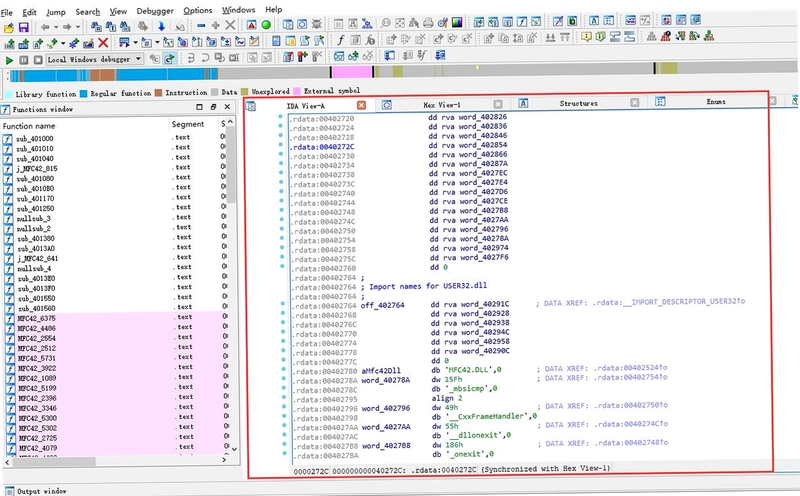The image size is (800, 496).
Task: Close the Functions window panel
Action: [227, 107]
